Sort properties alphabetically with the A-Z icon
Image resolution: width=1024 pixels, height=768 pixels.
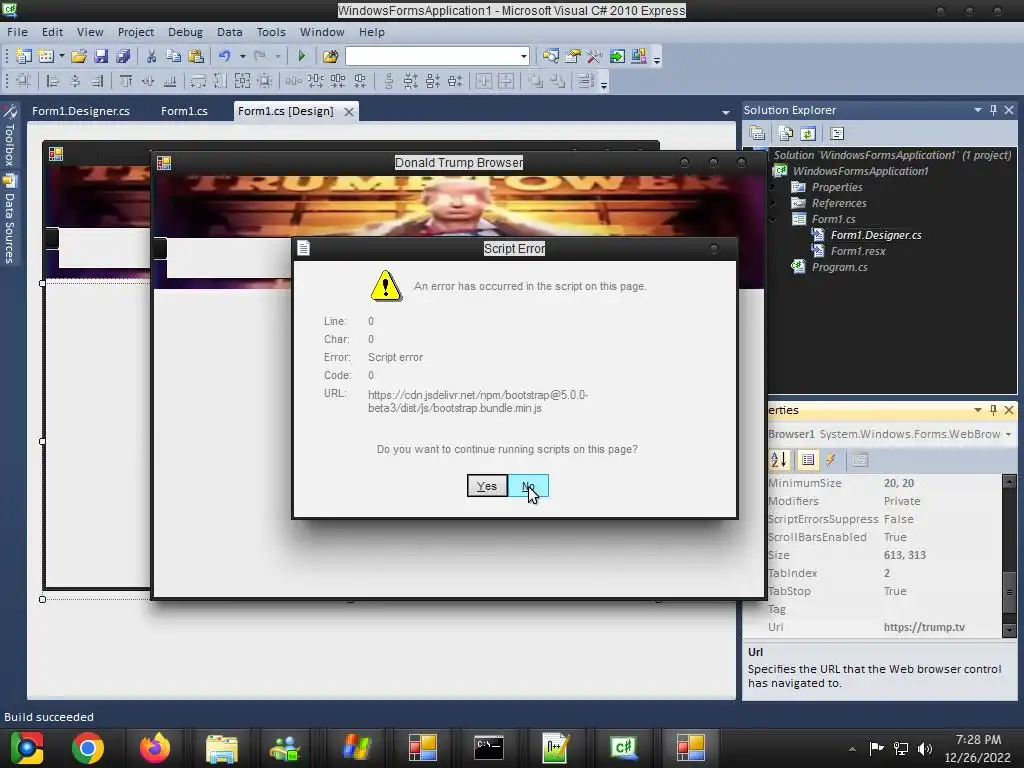point(779,460)
